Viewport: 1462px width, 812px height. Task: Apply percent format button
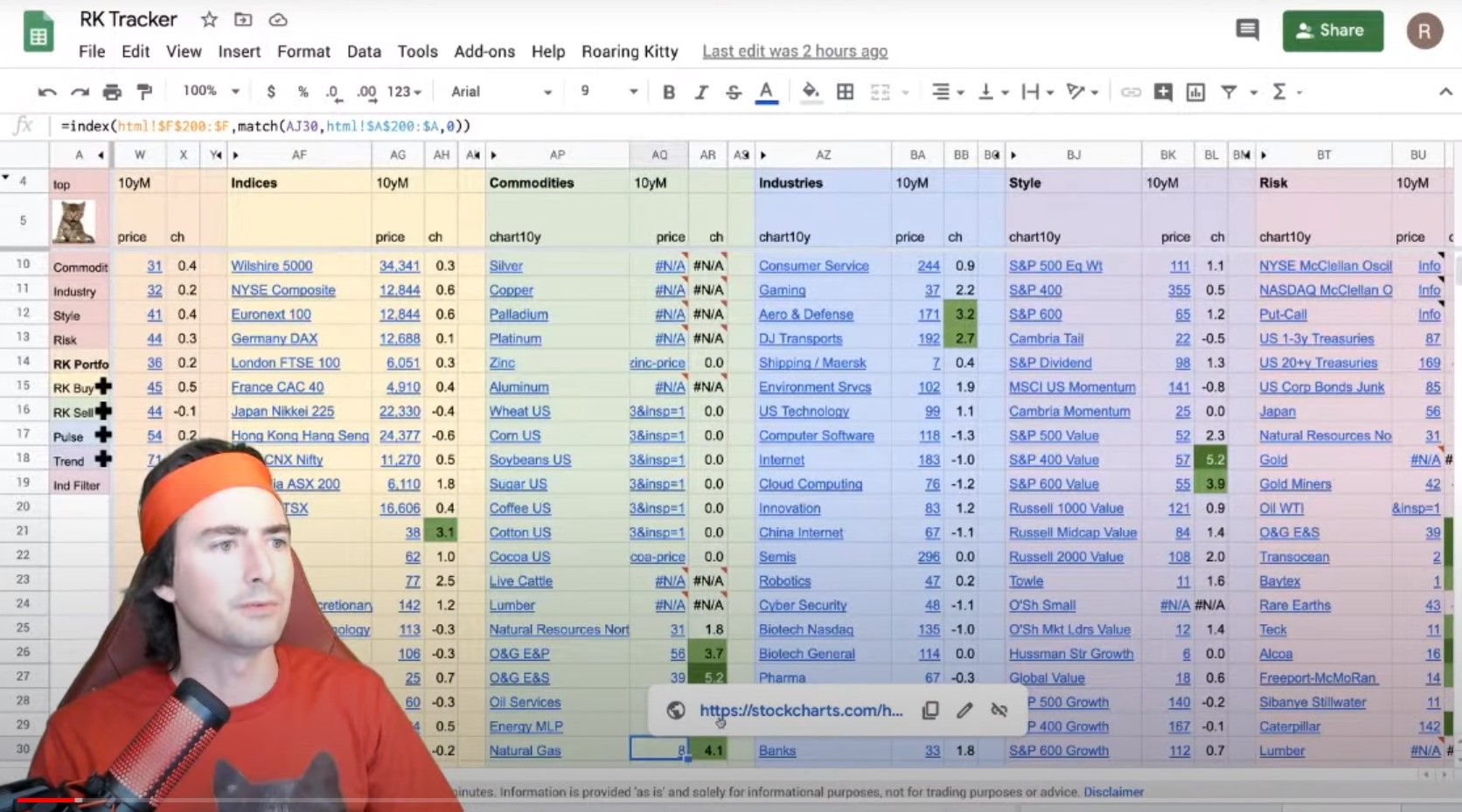[303, 92]
